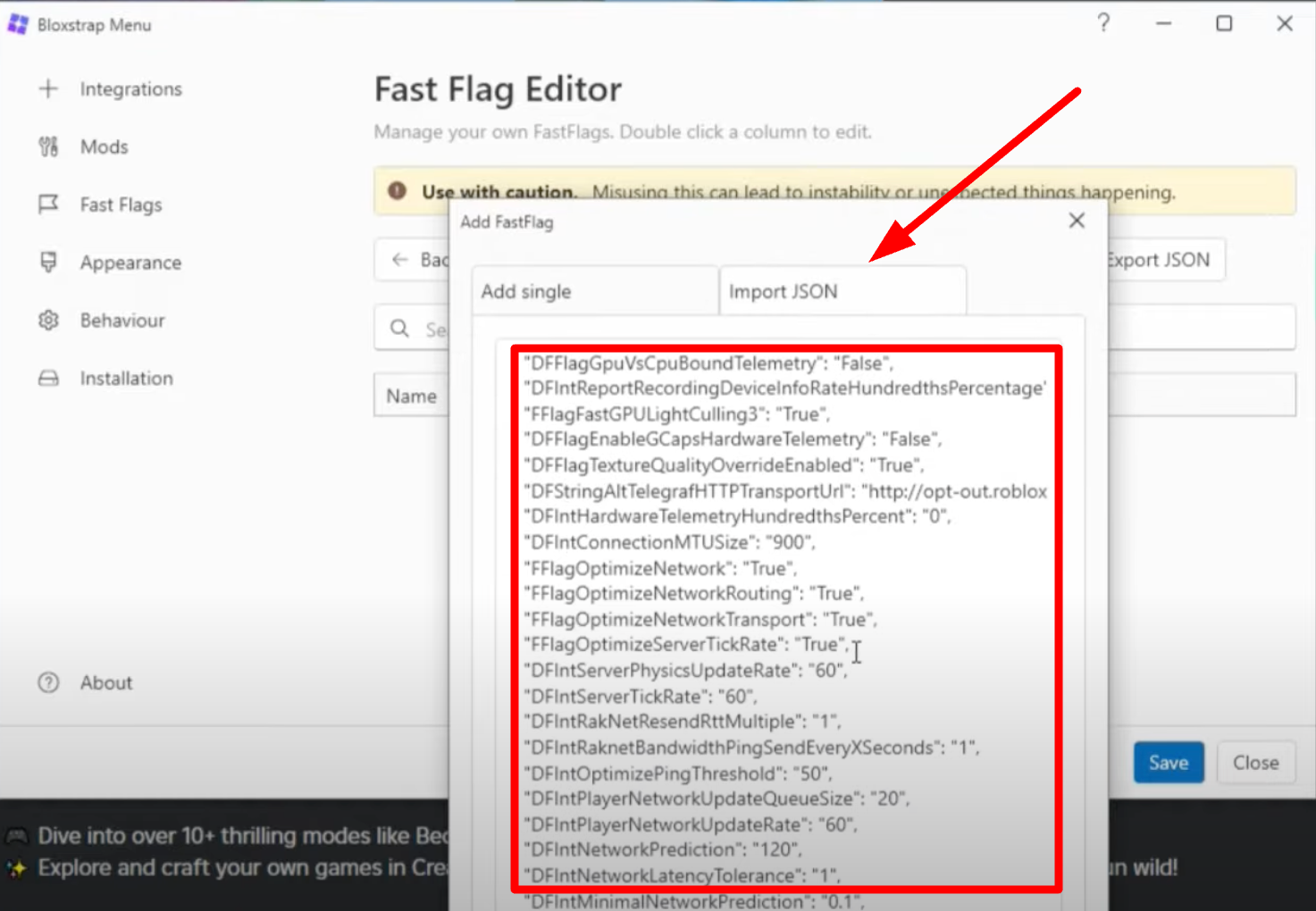The width and height of the screenshot is (1316, 911).
Task: Save the Fast Flag changes
Action: pos(1169,763)
